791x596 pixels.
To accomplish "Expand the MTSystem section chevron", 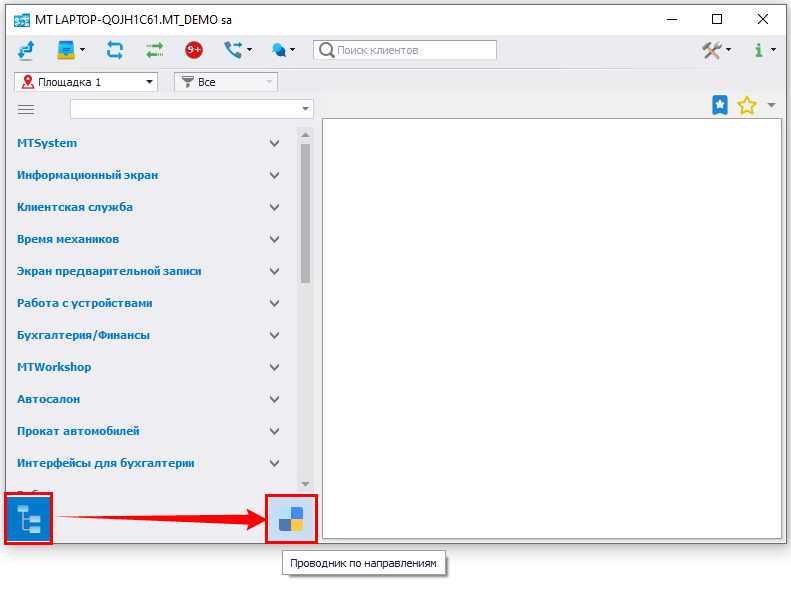I will (275, 144).
